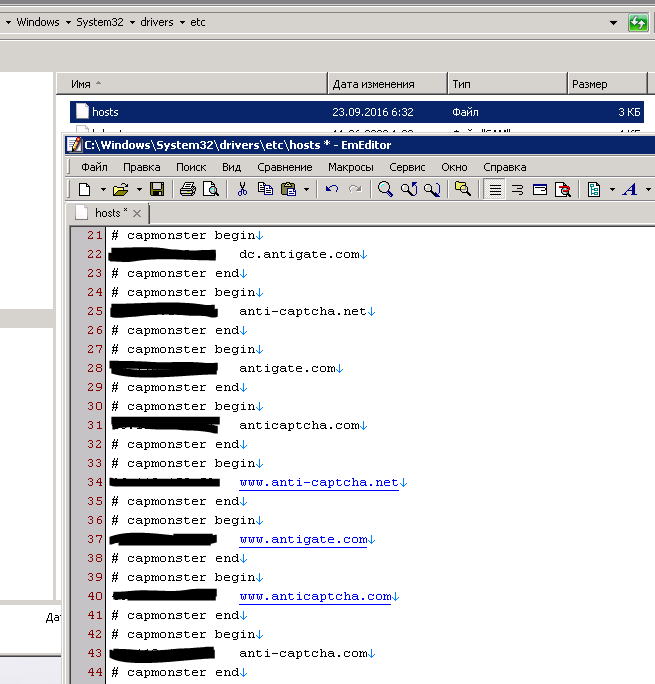Click the configuration properties icon
This screenshot has height=684, width=655.
point(594,190)
